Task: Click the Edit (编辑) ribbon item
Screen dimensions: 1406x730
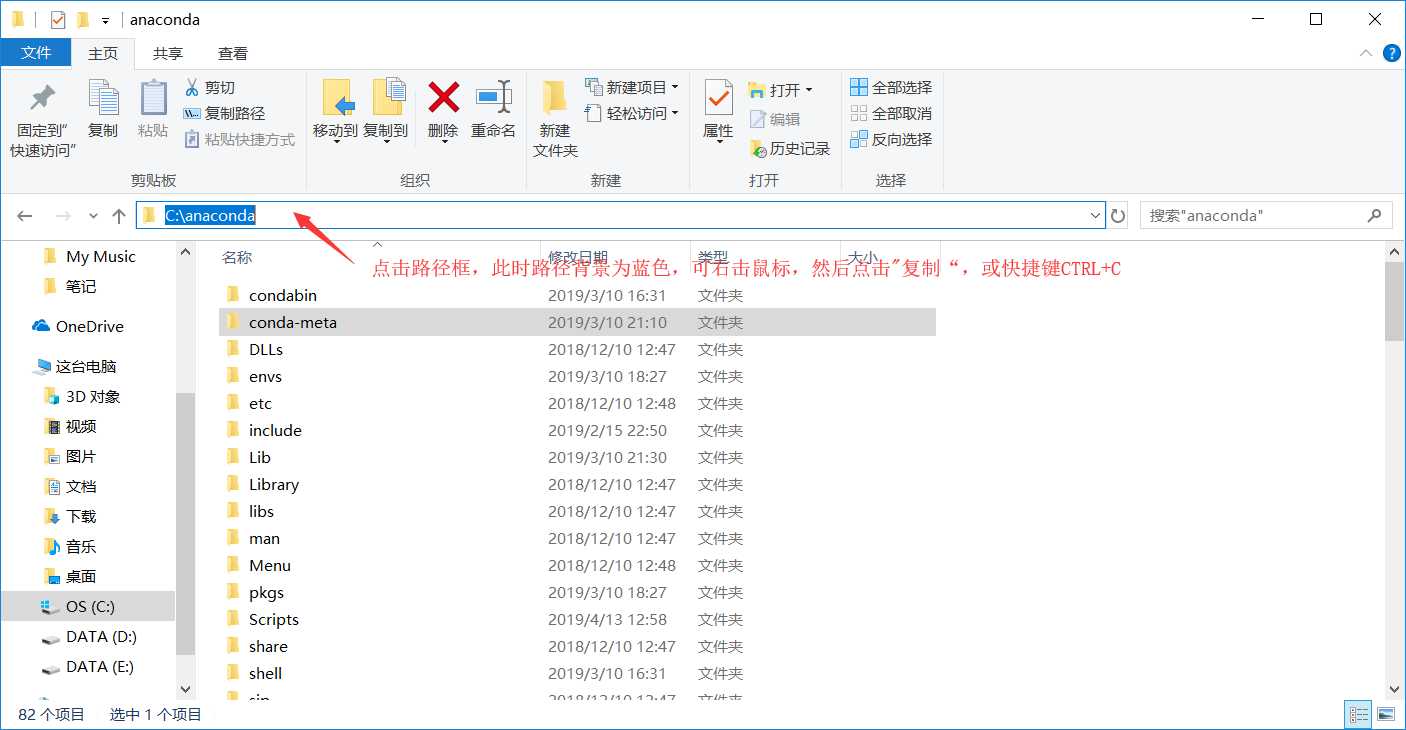Action: (775, 120)
